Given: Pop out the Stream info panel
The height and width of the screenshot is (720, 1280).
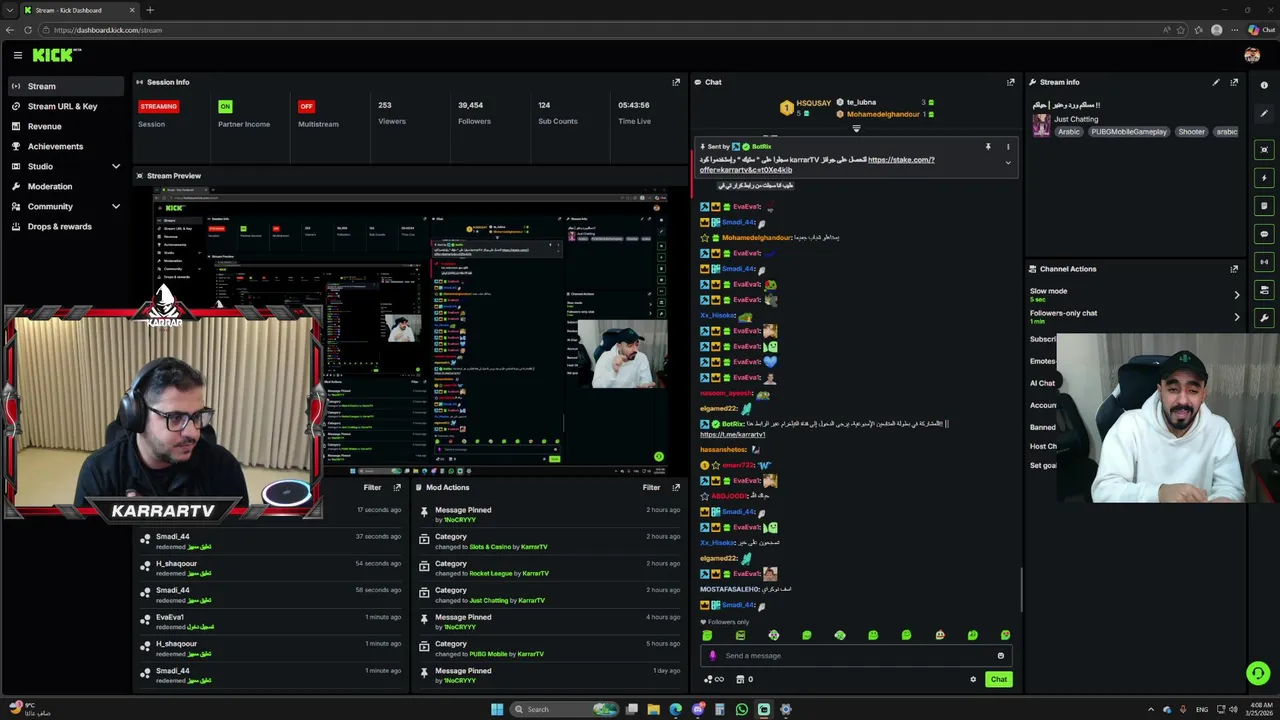Looking at the screenshot, I should pos(1234,82).
